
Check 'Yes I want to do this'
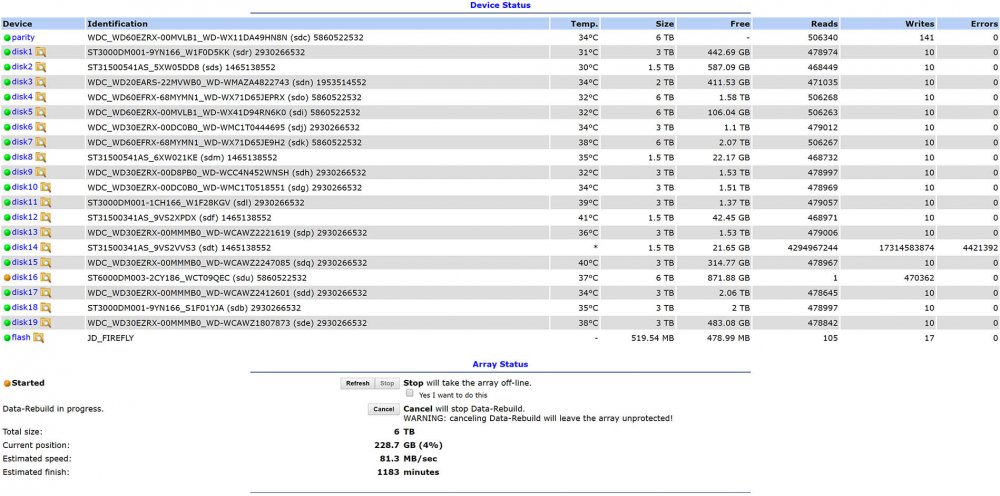click(410, 394)
